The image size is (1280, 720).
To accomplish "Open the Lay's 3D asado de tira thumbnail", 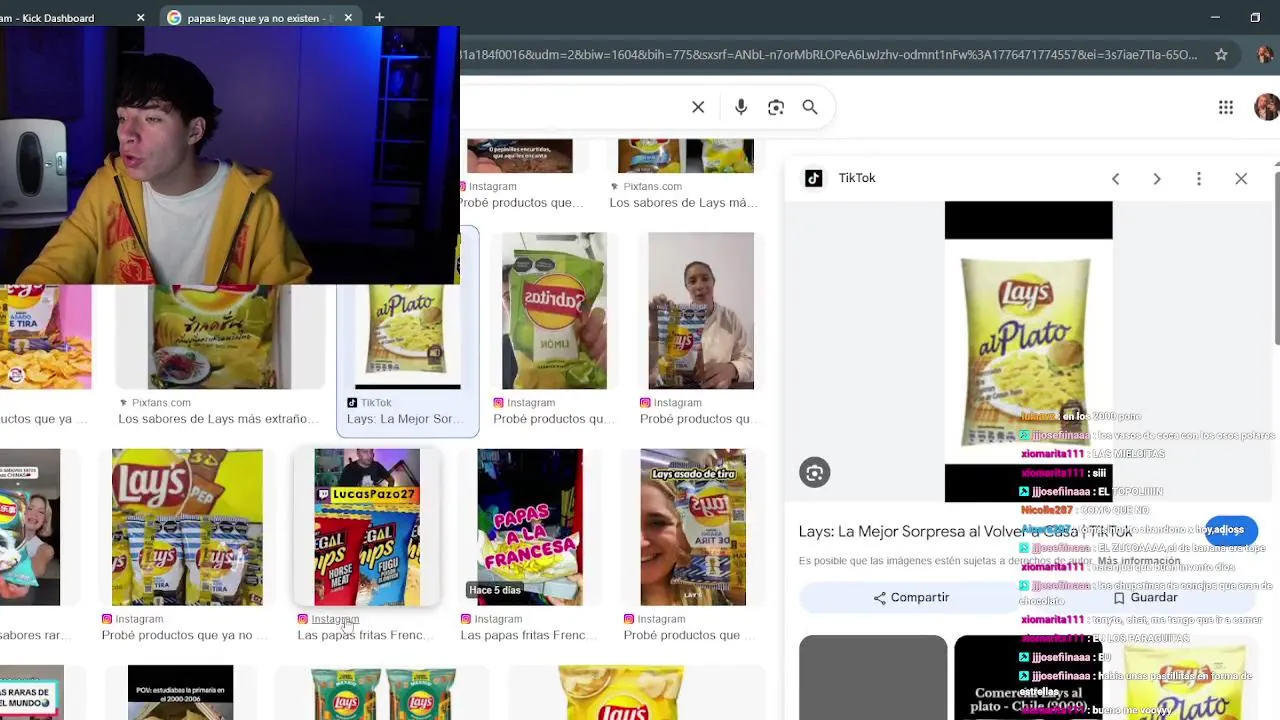I will point(187,527).
